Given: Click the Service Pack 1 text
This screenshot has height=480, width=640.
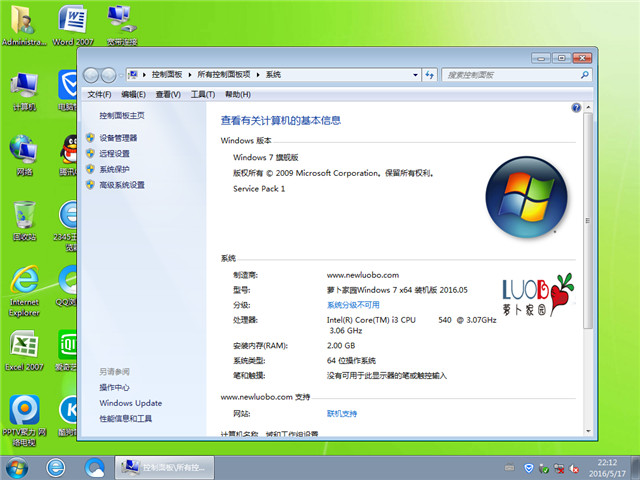Looking at the screenshot, I should click(259, 189).
